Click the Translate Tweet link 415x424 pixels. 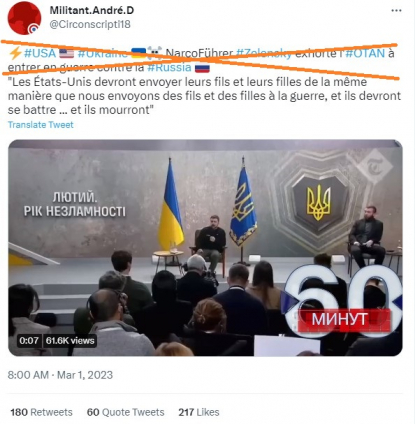point(40,125)
